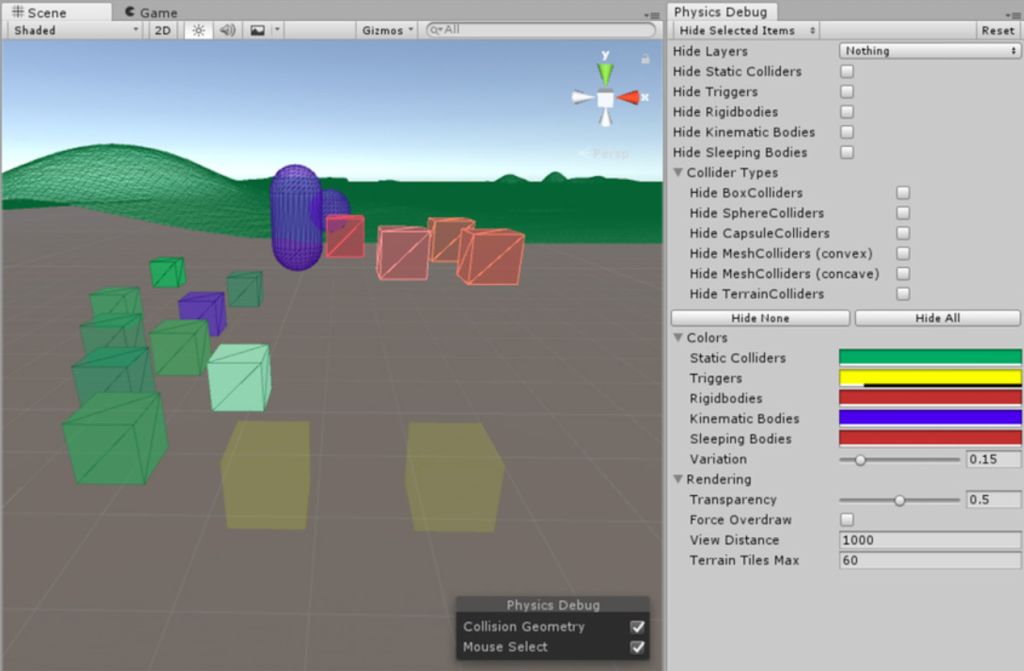Check the Hide BoxColliders option

tap(903, 192)
